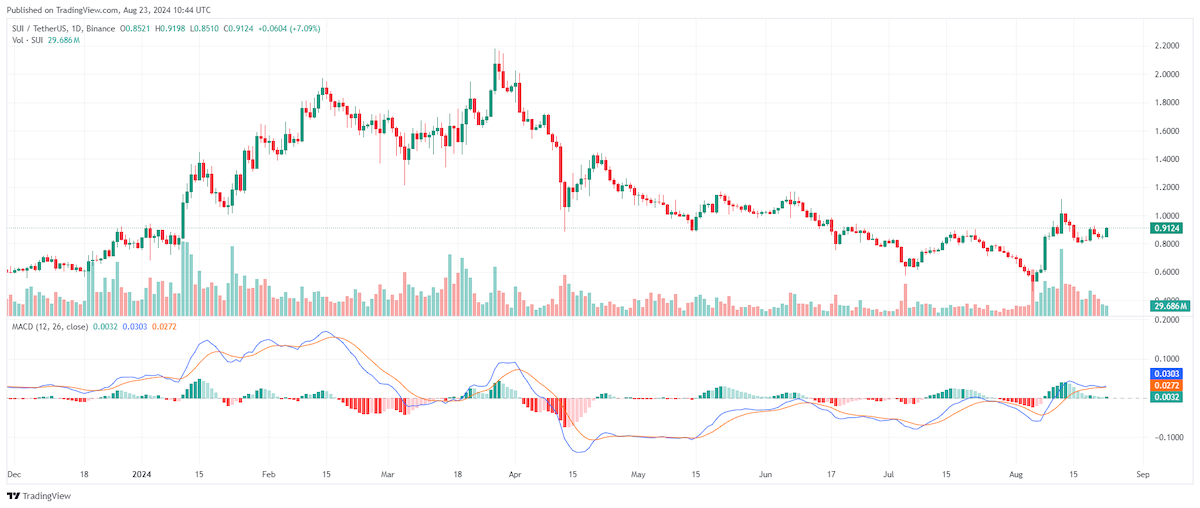The image size is (1200, 508).
Task: Click the Jul label on time axis
Action: click(x=890, y=475)
